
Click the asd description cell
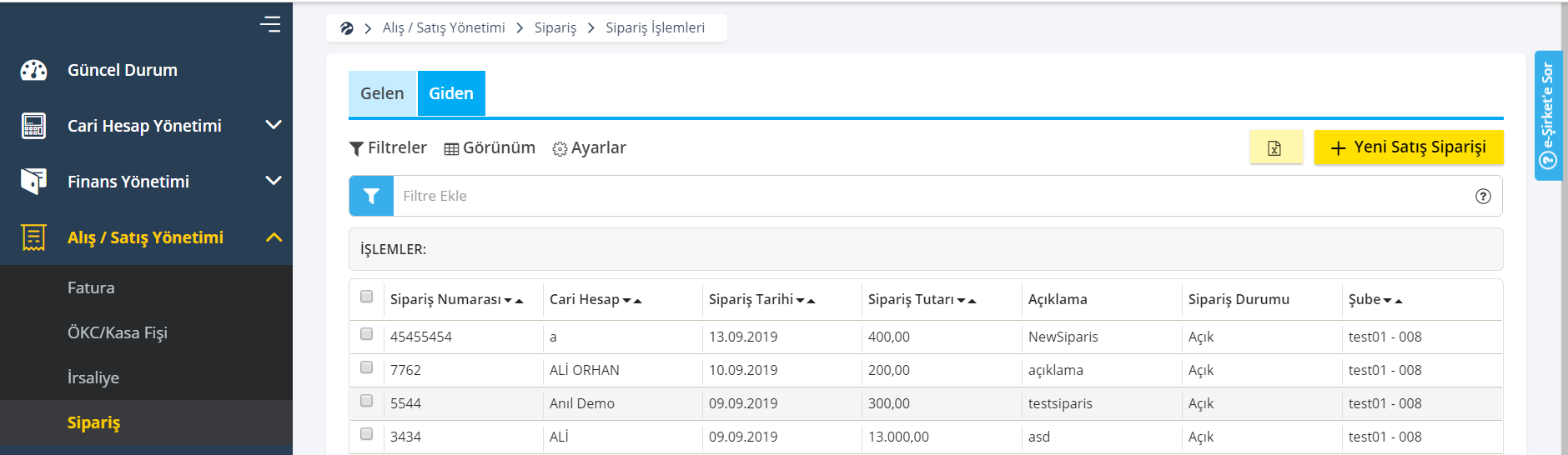click(1039, 437)
